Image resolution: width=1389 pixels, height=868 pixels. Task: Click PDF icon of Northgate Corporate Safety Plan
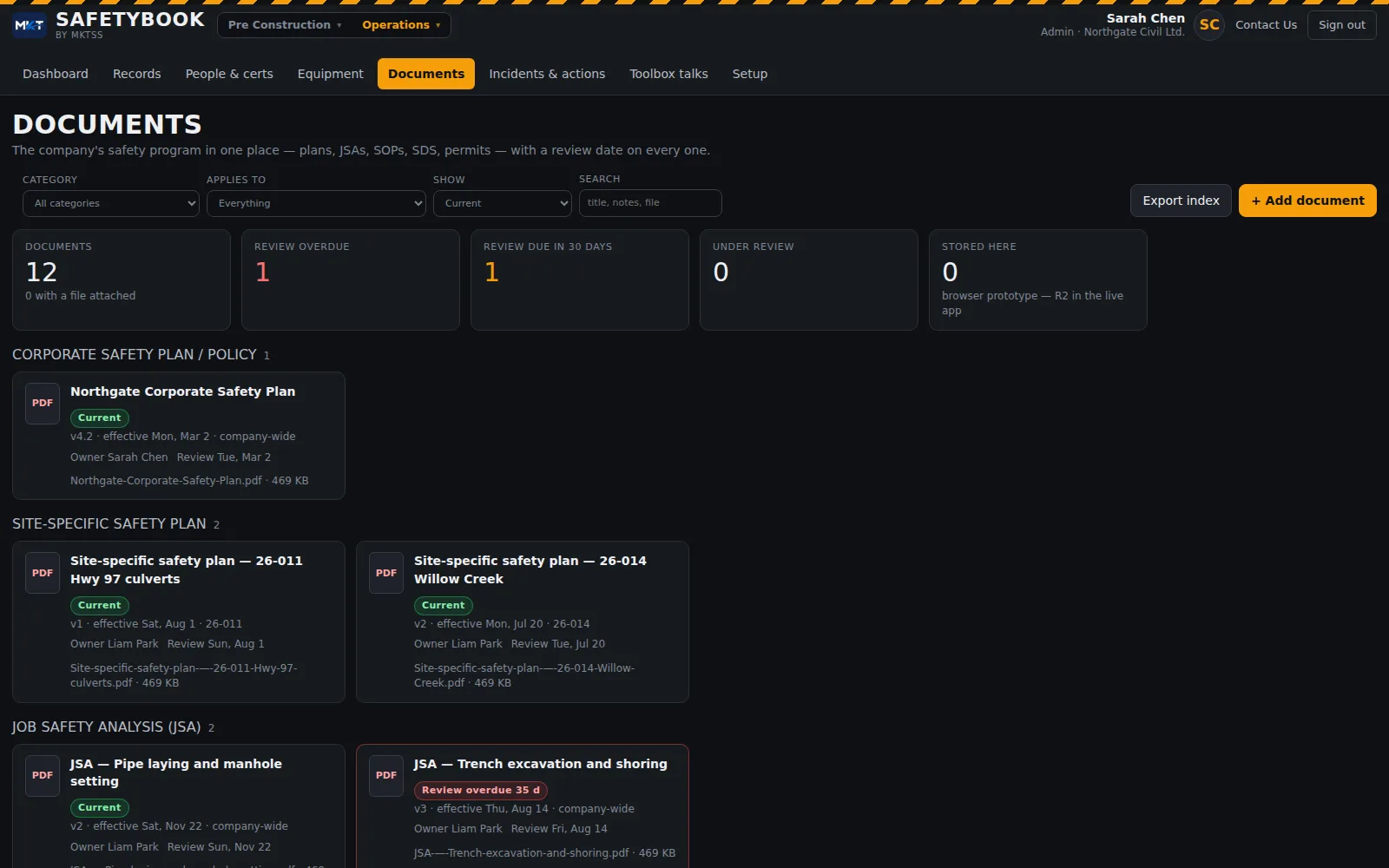coord(43,404)
